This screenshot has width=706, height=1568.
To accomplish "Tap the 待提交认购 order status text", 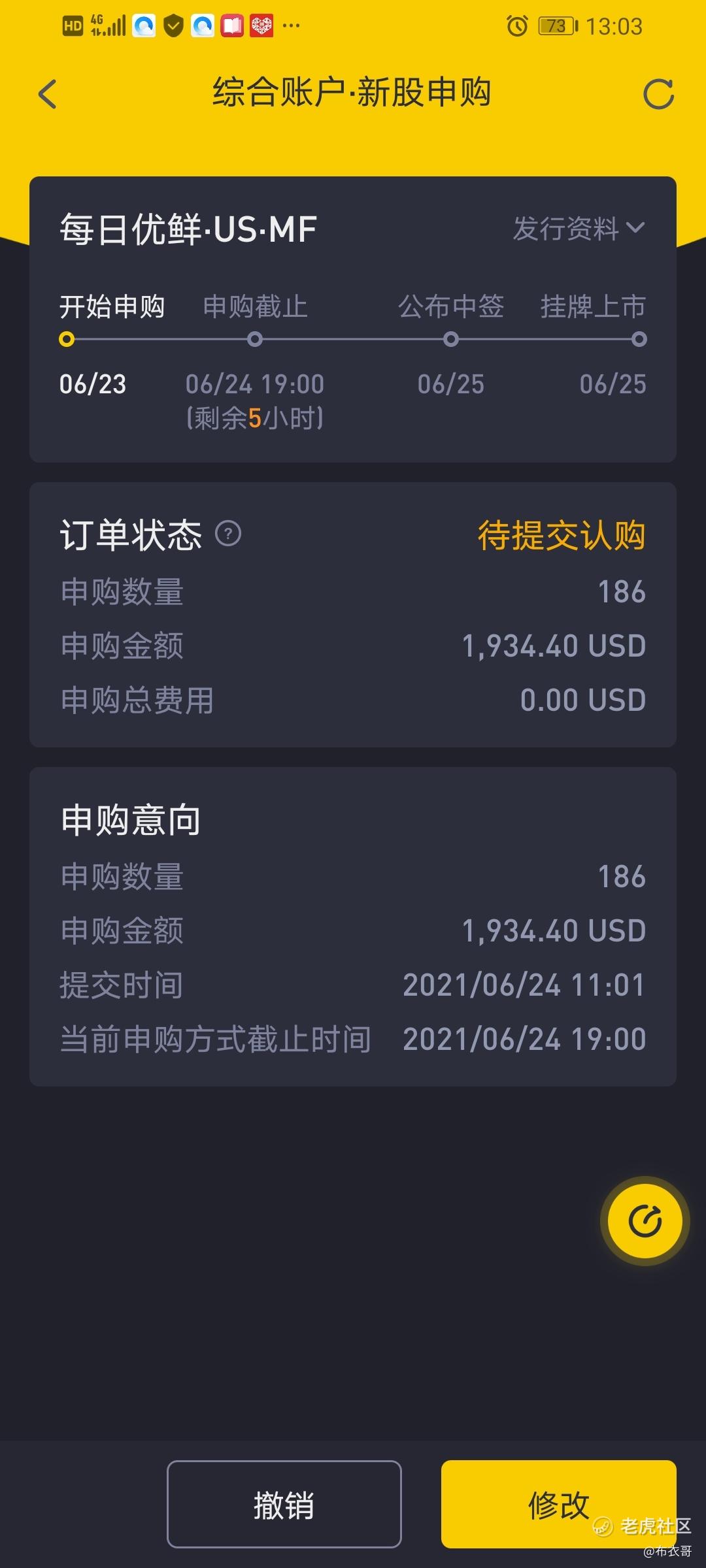I will [562, 535].
